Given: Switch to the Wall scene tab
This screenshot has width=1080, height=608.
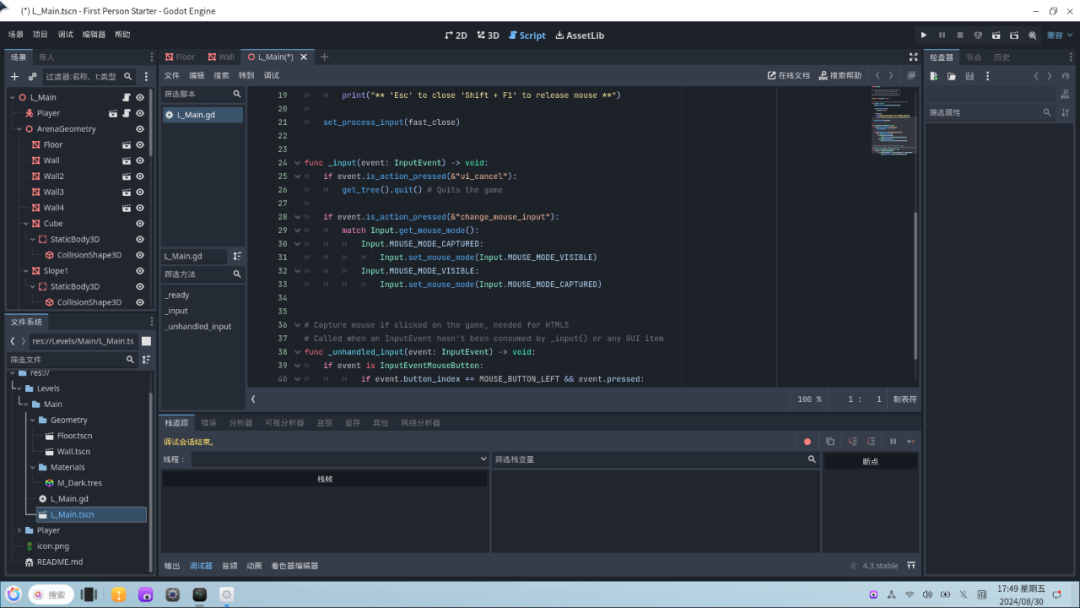Looking at the screenshot, I should tap(221, 57).
